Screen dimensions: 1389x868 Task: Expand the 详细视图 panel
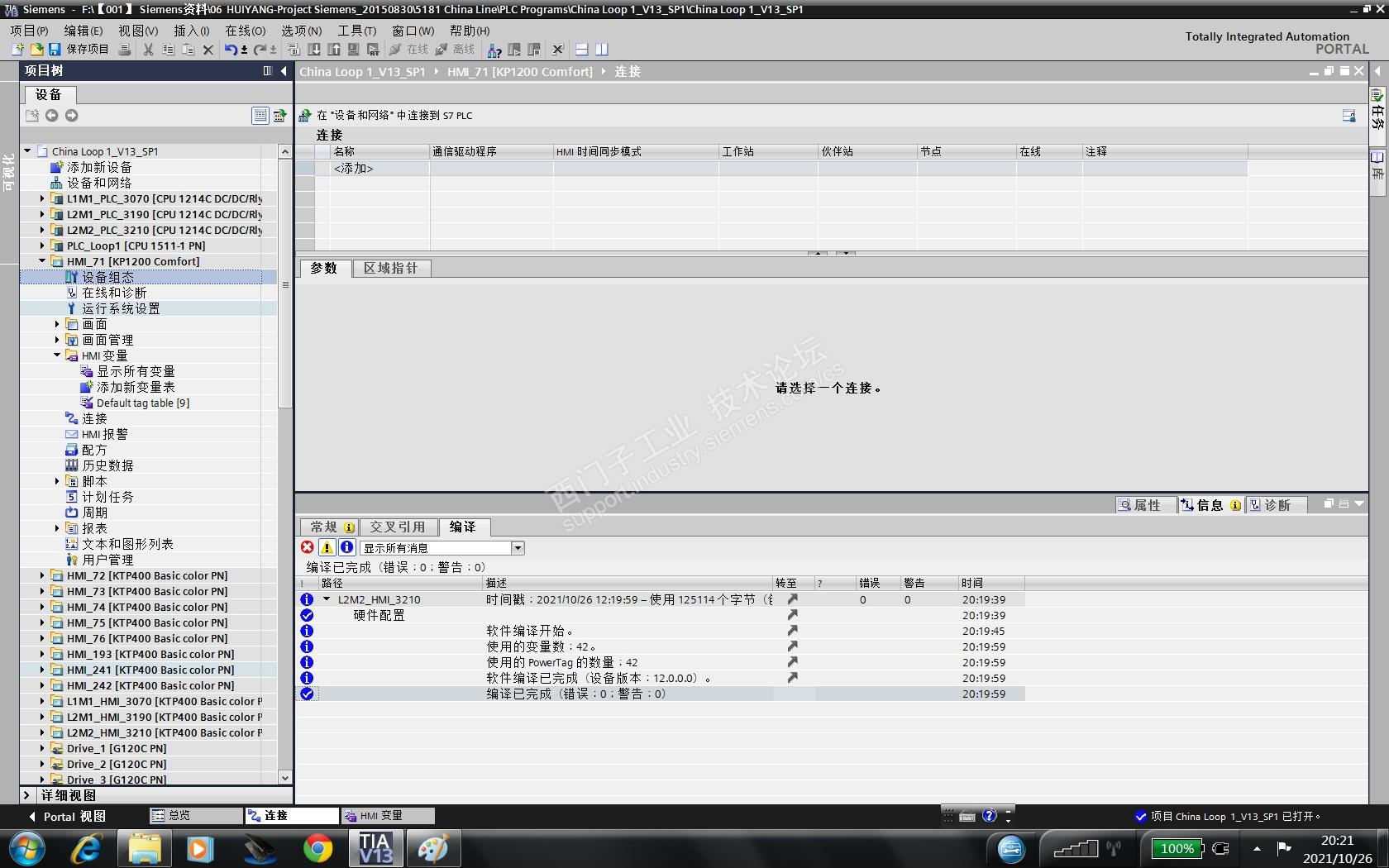(27, 795)
